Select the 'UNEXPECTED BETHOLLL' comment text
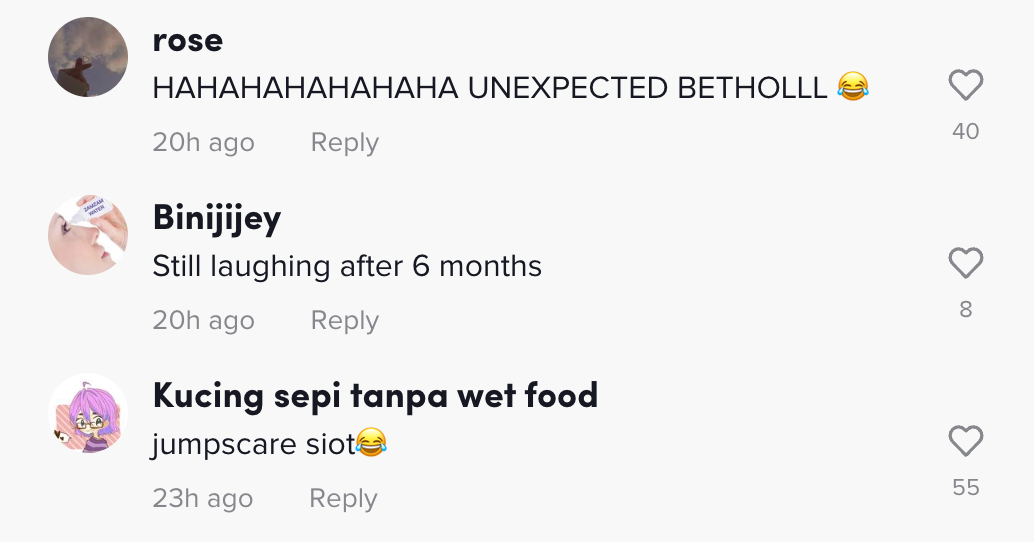Screen dimensions: 1034x542 [489, 88]
